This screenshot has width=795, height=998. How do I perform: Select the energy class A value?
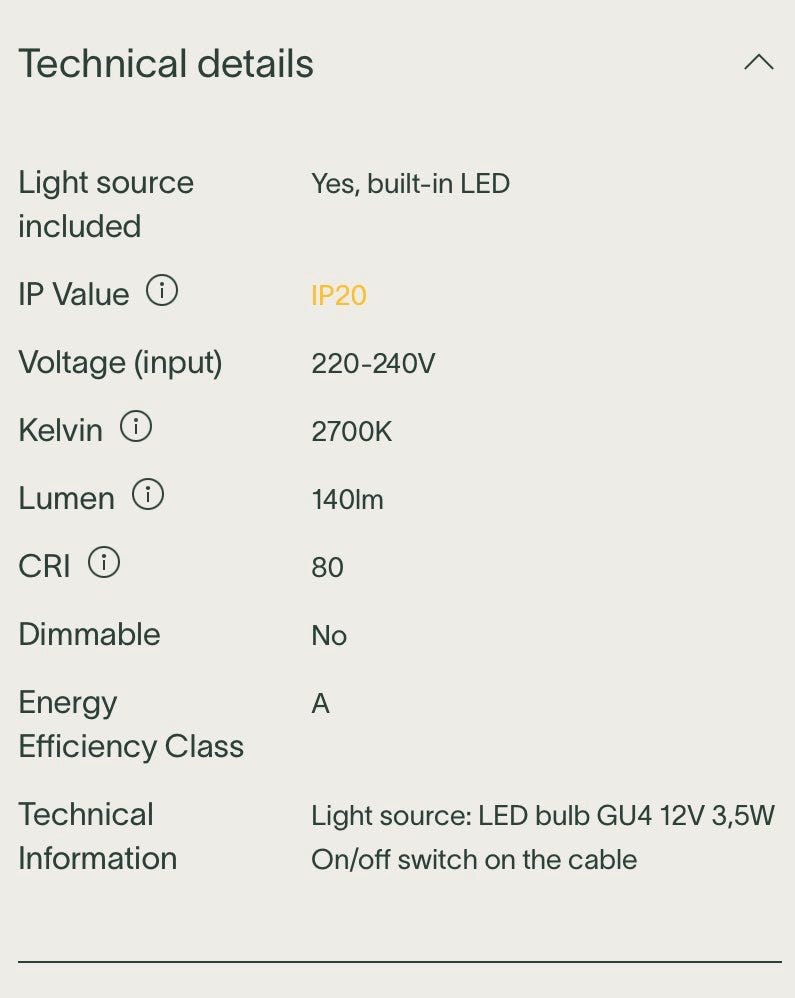[320, 704]
